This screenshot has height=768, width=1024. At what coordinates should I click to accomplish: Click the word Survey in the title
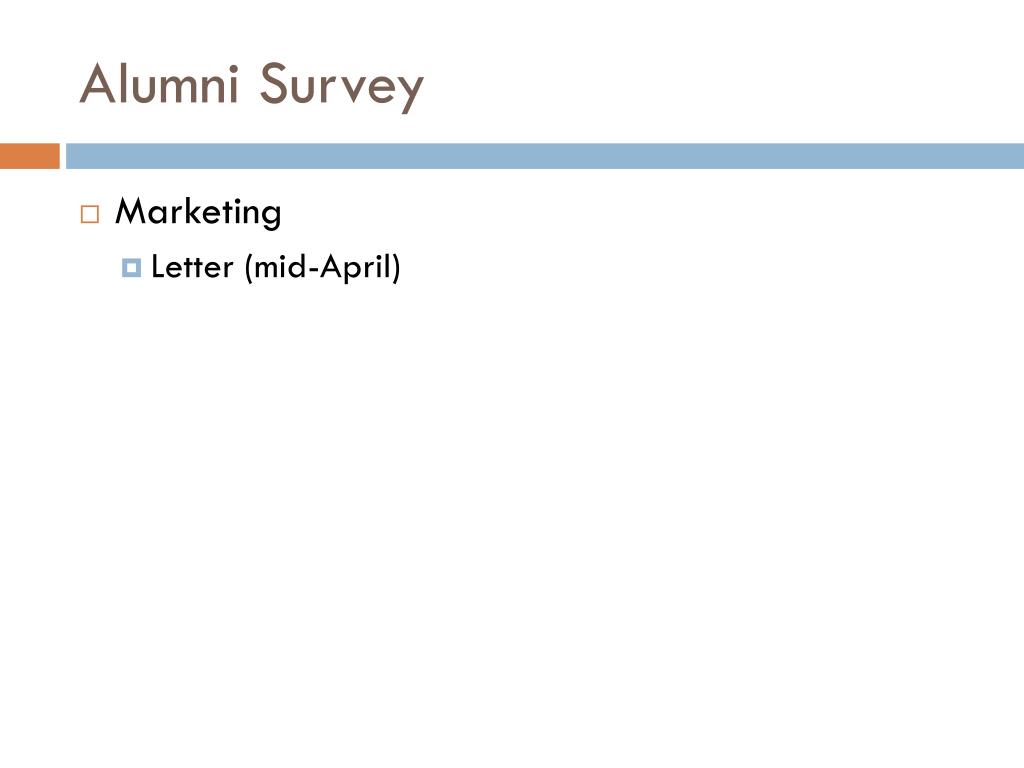[342, 87]
